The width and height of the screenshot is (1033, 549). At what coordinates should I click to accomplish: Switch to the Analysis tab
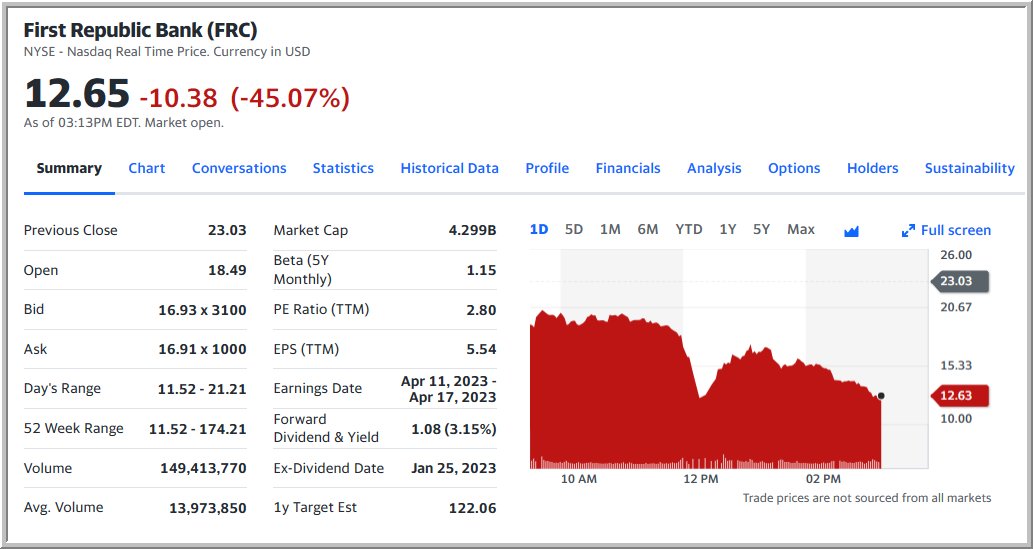tap(714, 168)
